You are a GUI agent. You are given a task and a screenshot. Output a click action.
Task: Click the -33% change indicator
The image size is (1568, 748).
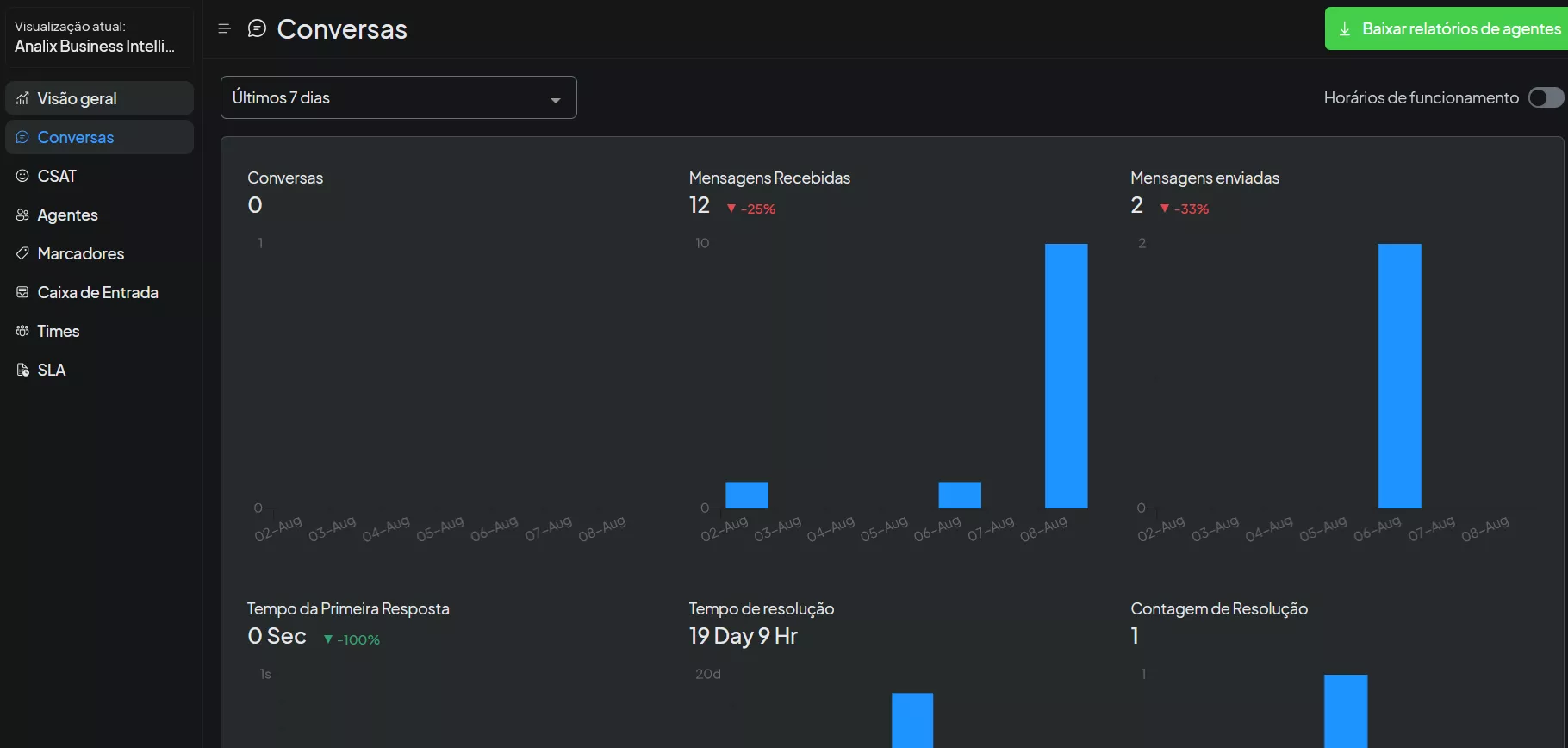pos(1185,209)
